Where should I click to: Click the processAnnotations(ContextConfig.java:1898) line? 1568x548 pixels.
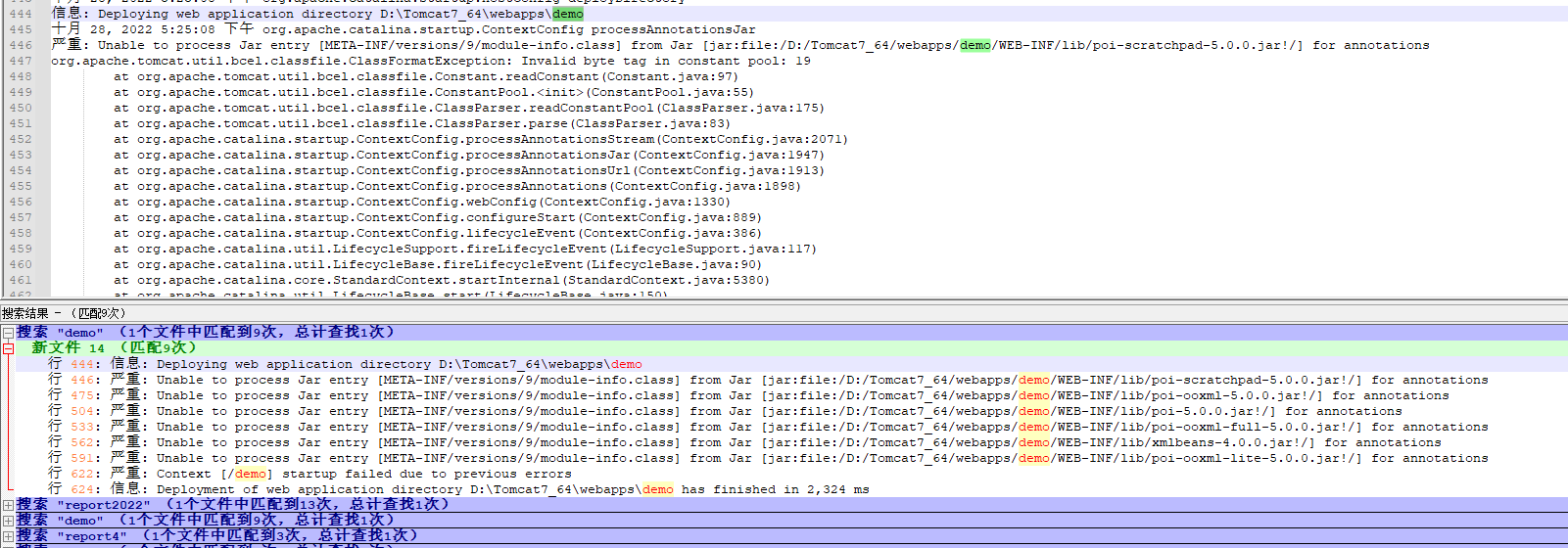[457, 186]
